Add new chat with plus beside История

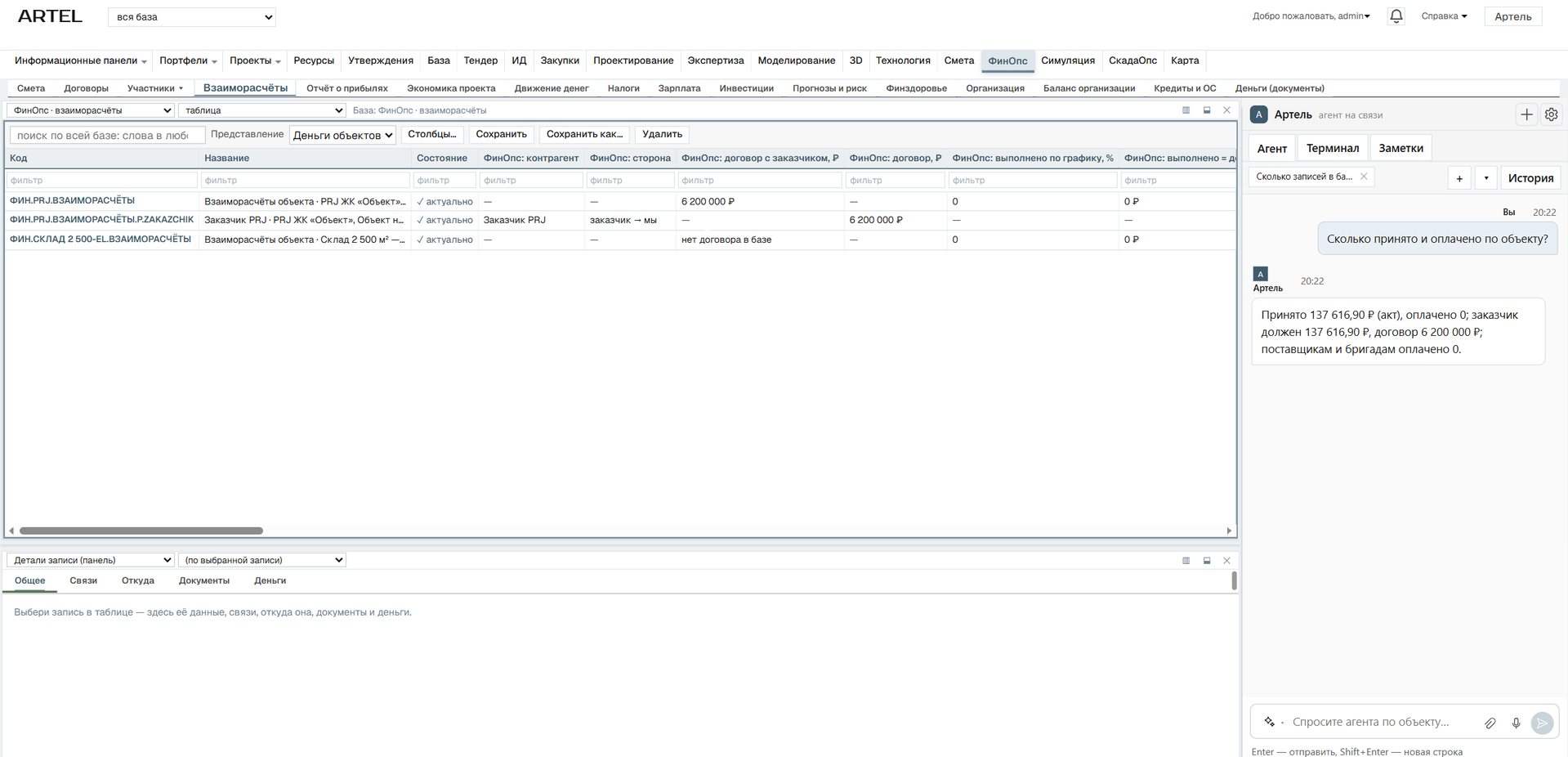tap(1459, 177)
